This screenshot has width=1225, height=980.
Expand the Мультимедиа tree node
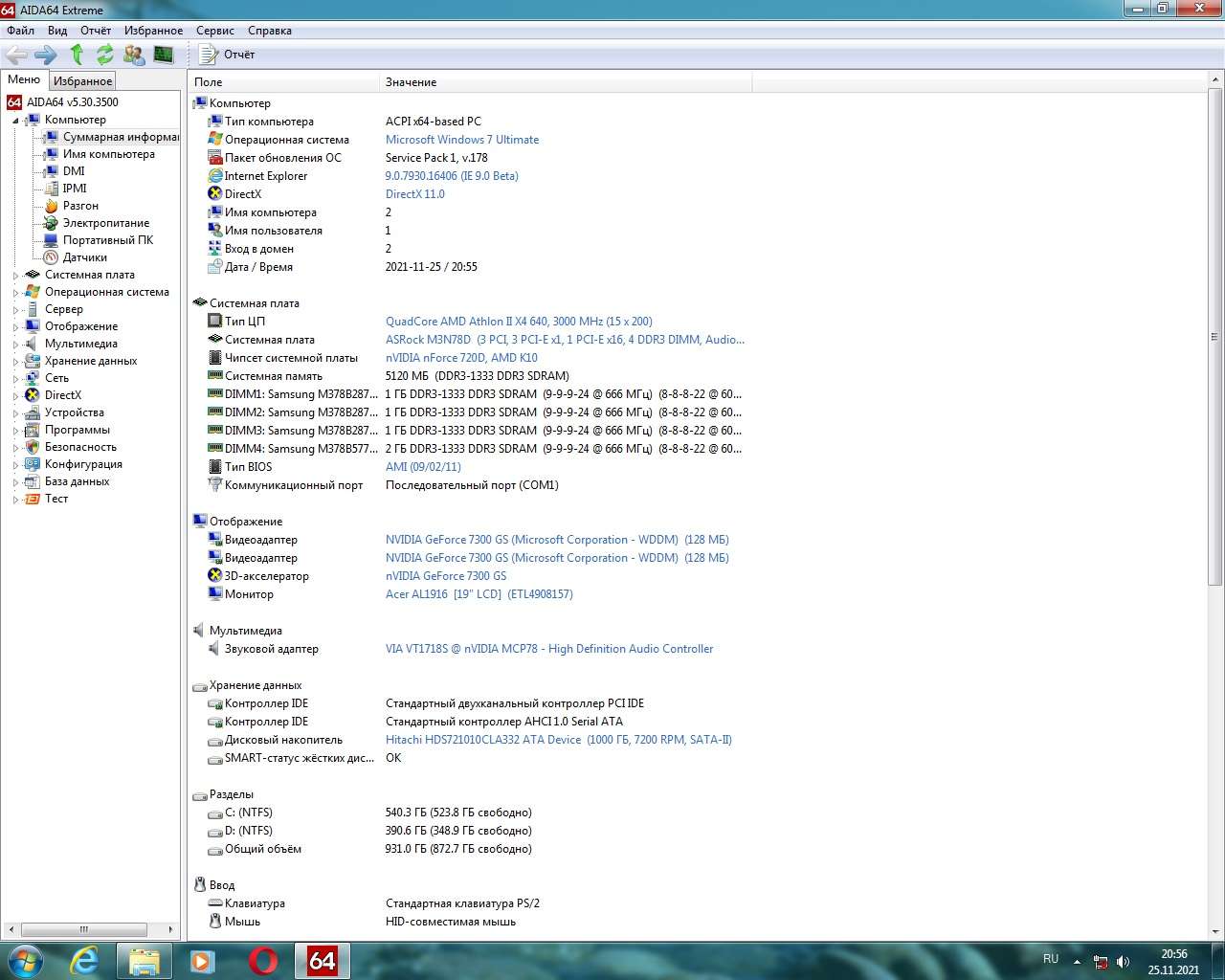coord(15,345)
